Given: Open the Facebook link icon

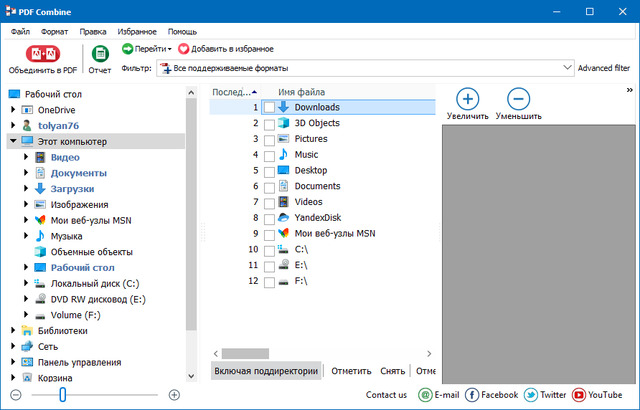Looking at the screenshot, I should (473, 395).
